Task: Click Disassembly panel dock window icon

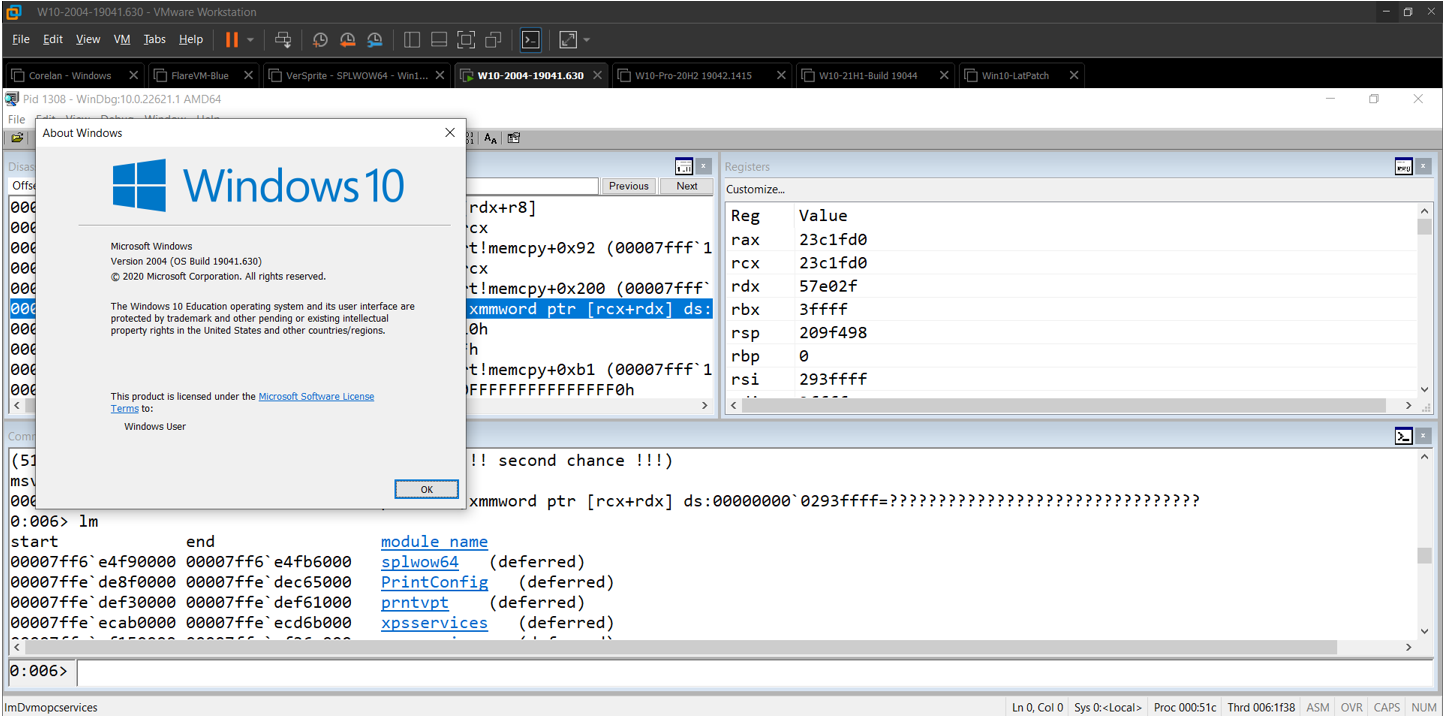Action: (684, 166)
